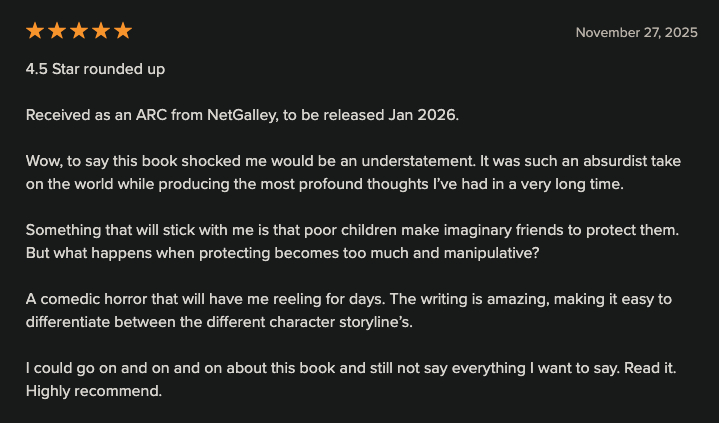
Task: Click the sentence about imaginary friends
Action: point(350,230)
